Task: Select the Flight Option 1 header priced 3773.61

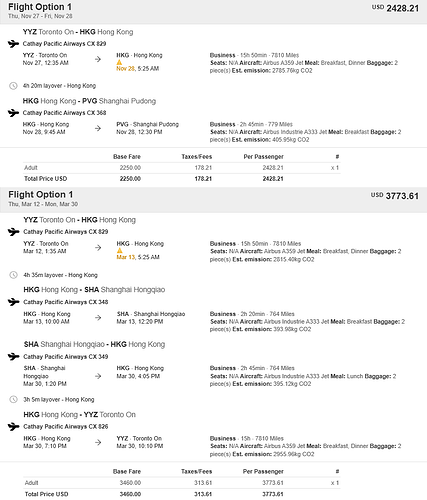Action: [213, 200]
